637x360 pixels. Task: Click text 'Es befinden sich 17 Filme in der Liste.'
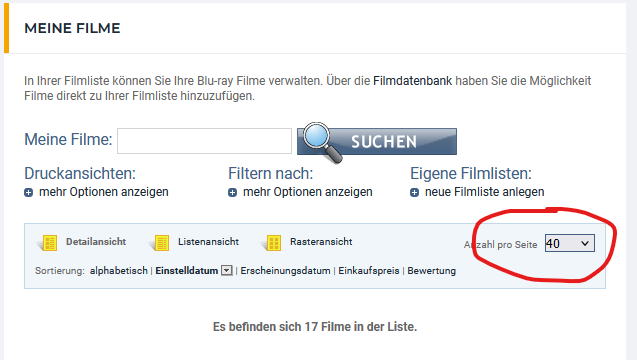coord(315,327)
